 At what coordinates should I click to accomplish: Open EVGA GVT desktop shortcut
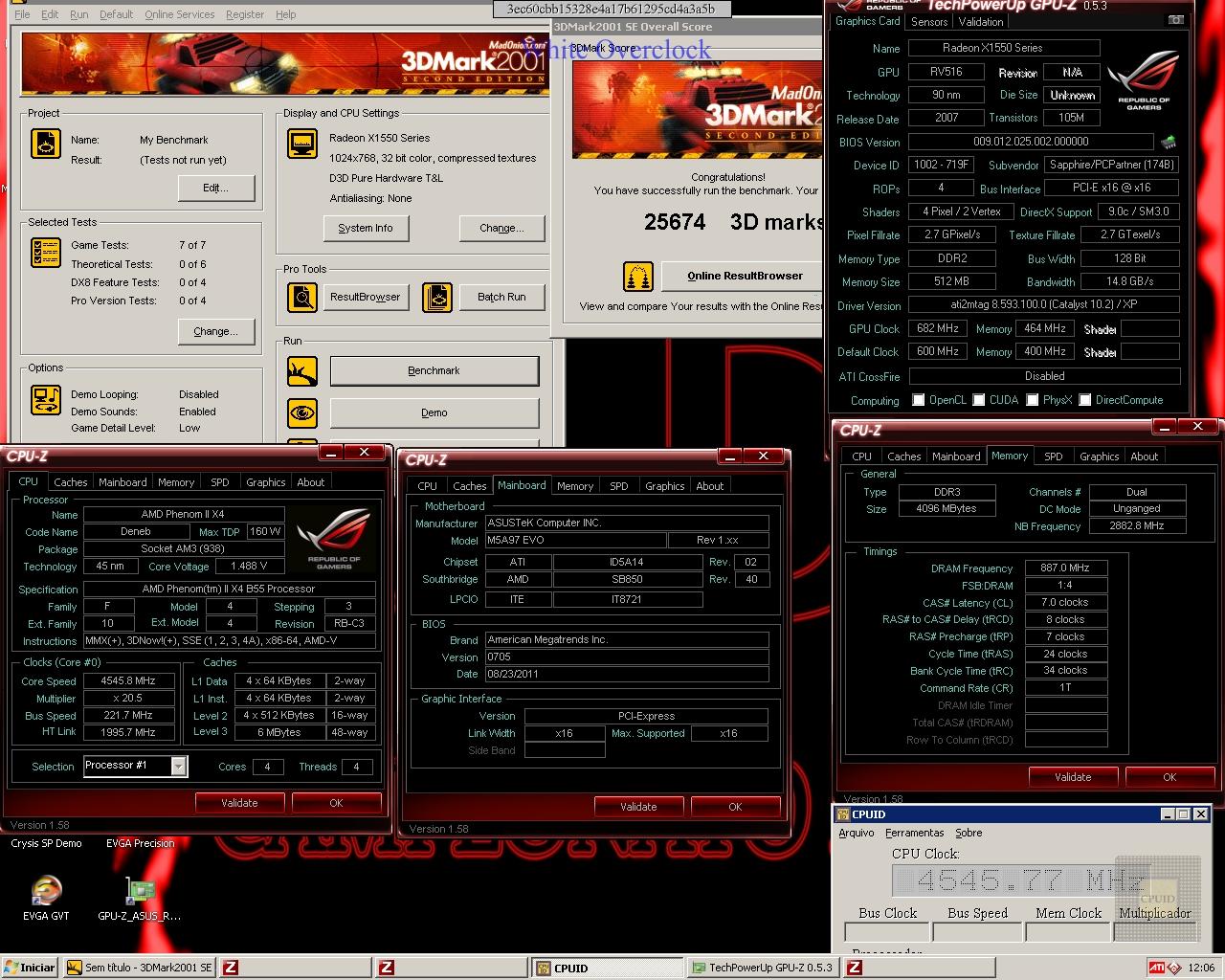pyautogui.click(x=46, y=898)
